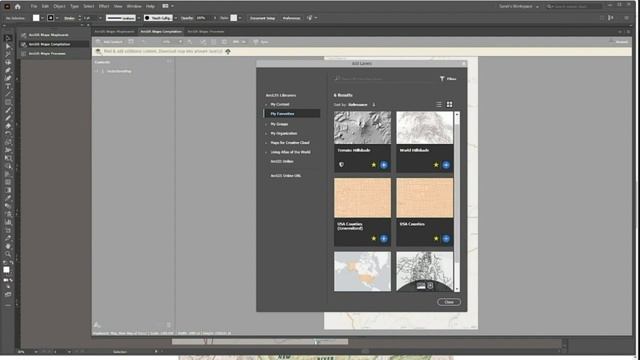The height and width of the screenshot is (360, 640).
Task: Click the Document Setup button
Action: pos(262,18)
